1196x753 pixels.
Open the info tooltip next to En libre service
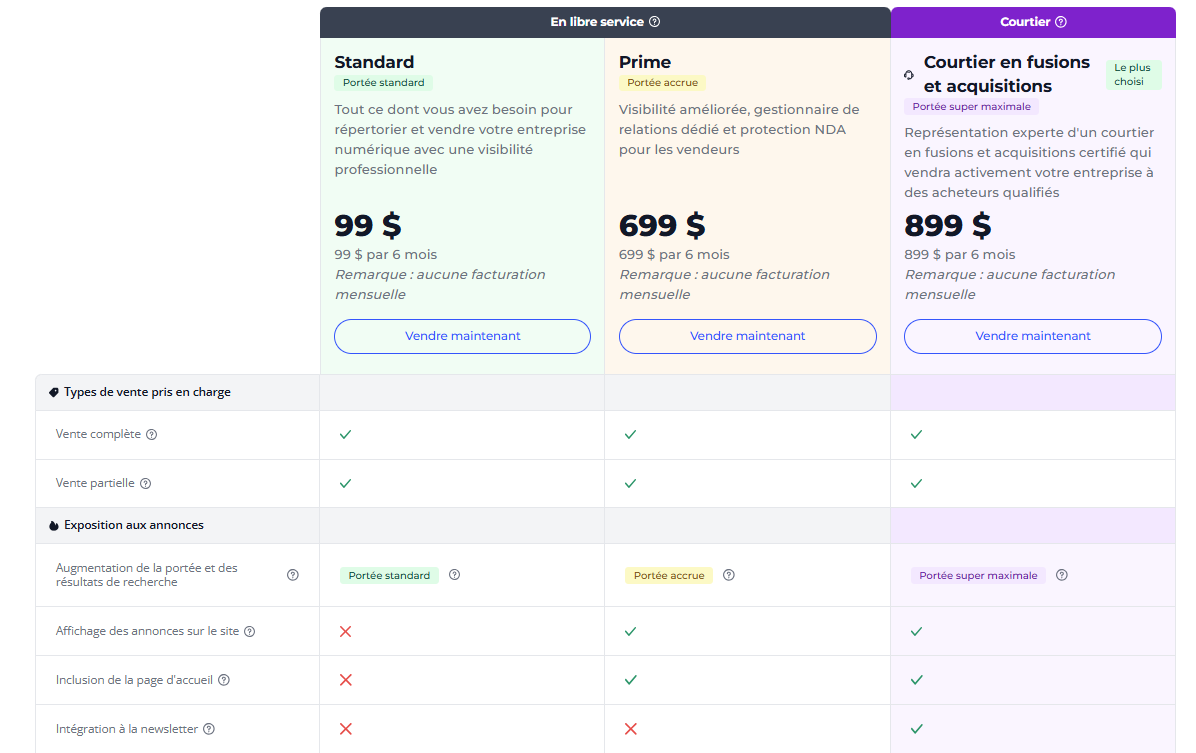point(655,21)
